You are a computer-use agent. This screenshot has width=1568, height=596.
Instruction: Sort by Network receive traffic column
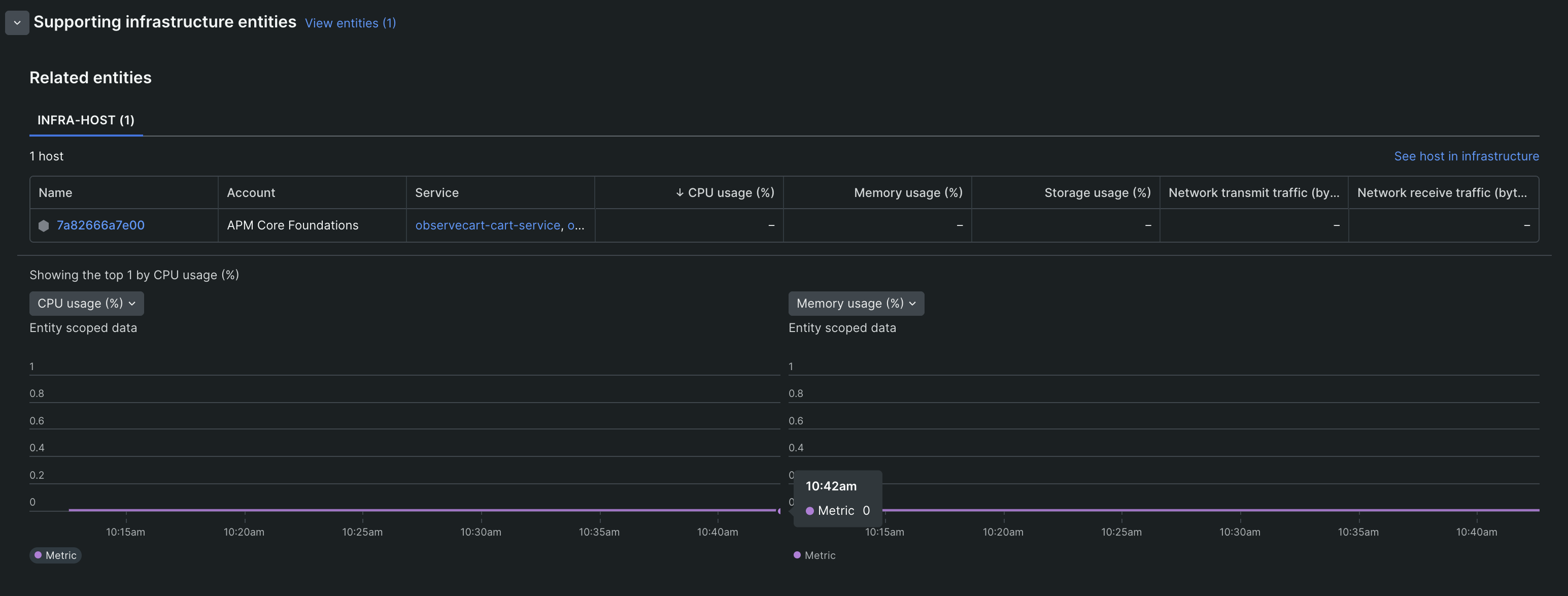click(x=1442, y=192)
